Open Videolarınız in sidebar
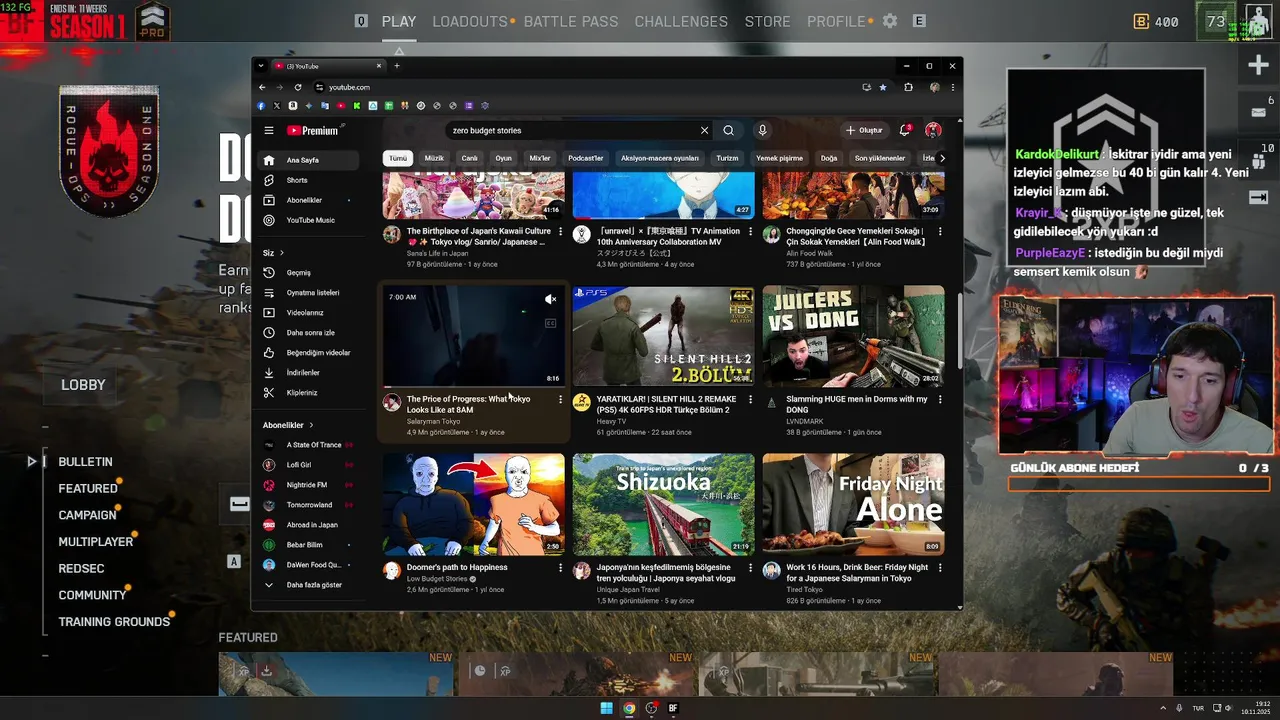This screenshot has height=720, width=1280. pyautogui.click(x=307, y=313)
